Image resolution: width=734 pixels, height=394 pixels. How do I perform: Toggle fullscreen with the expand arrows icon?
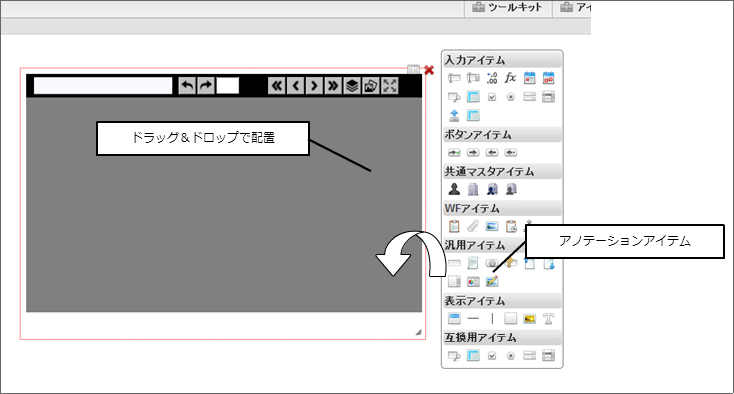coord(389,86)
